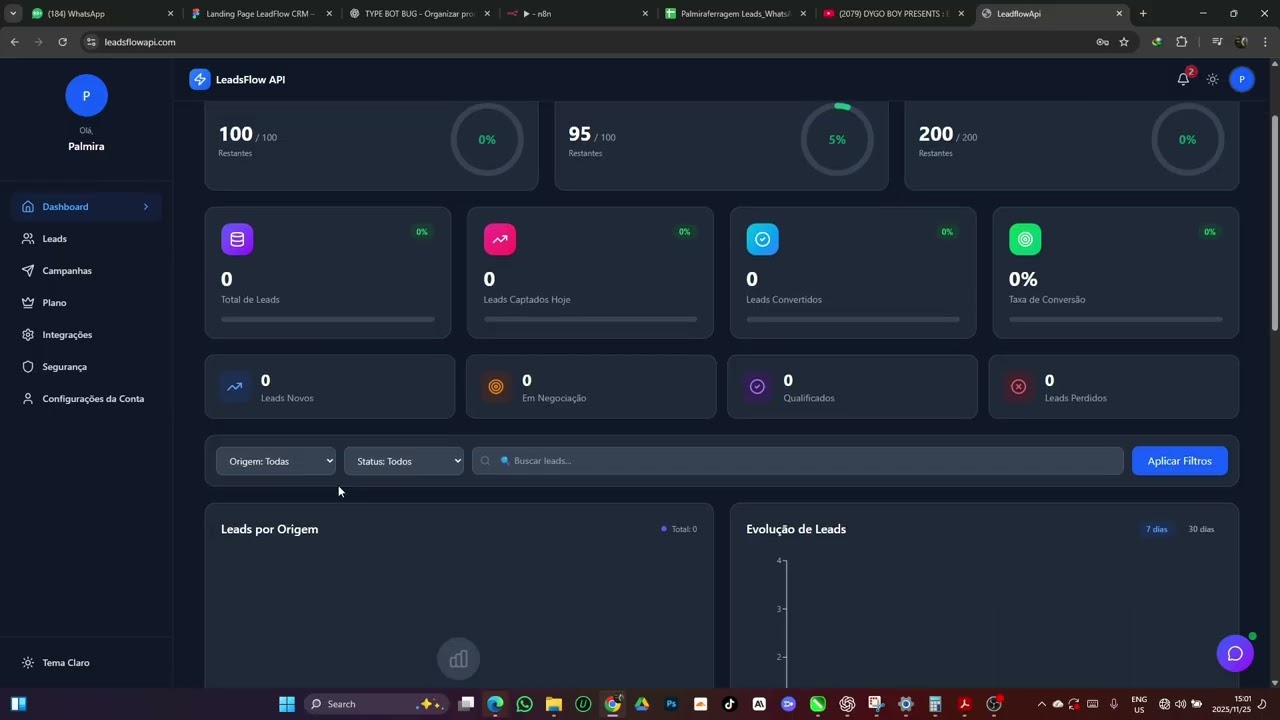Toggle theme with sun icon in header

coord(1212,79)
